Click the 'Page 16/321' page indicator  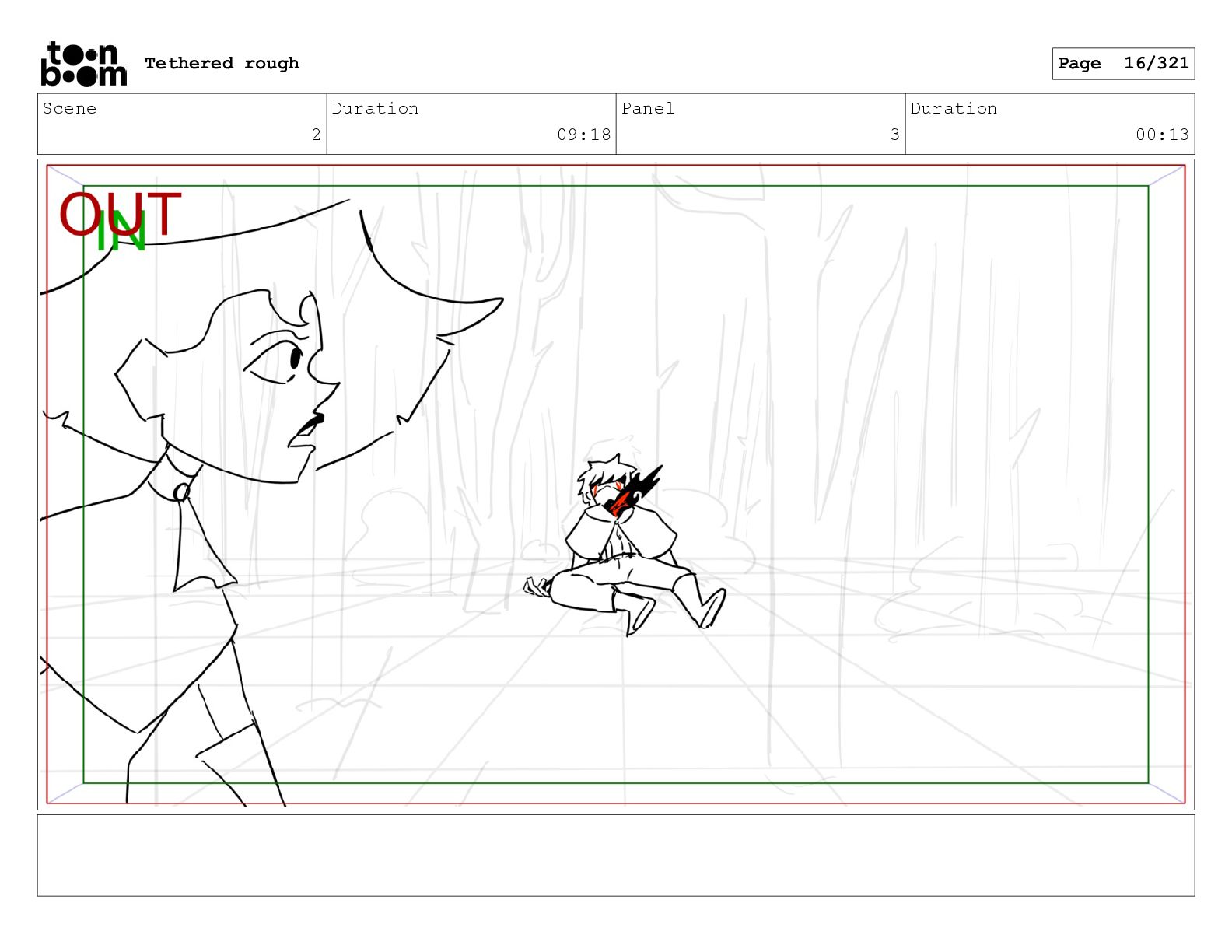tap(1123, 63)
